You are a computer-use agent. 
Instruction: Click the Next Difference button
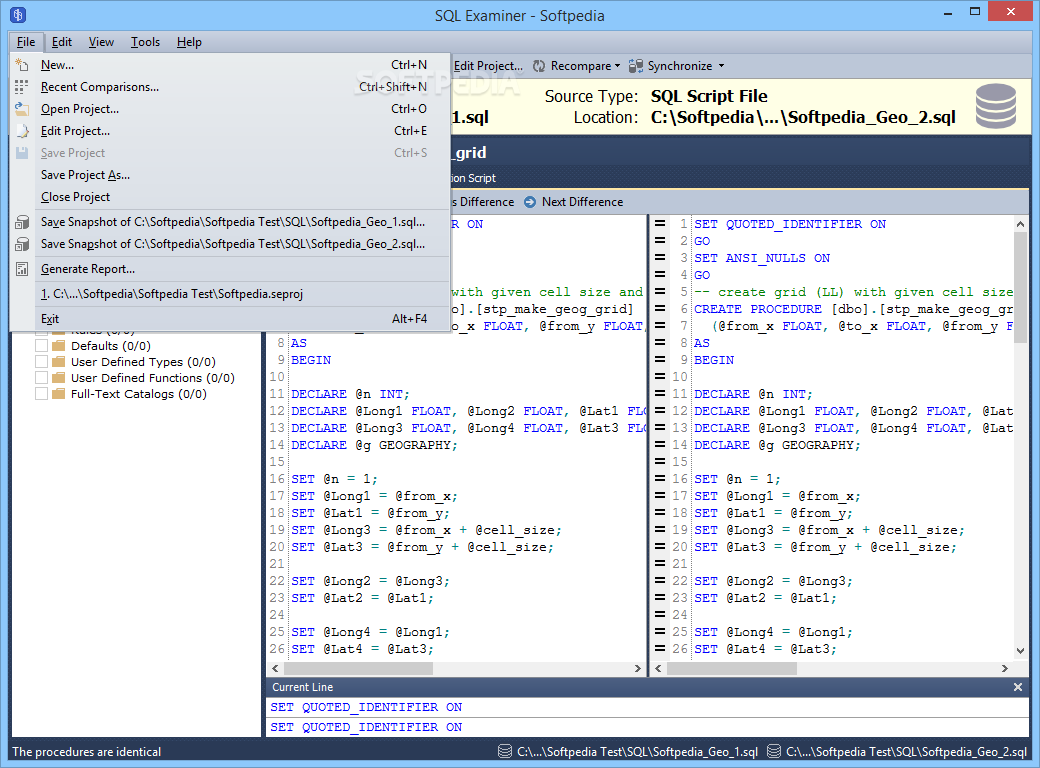coord(574,202)
